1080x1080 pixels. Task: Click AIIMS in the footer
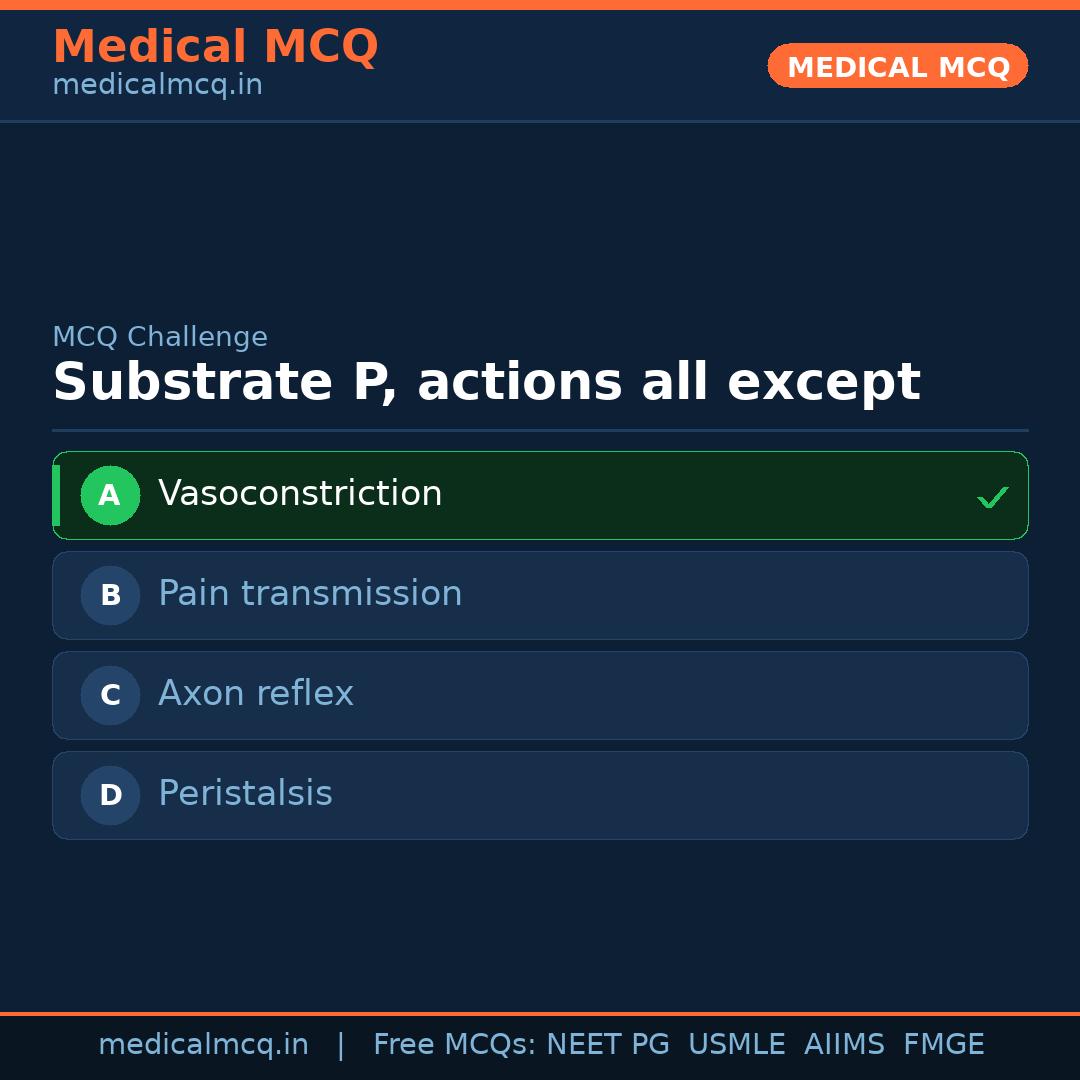tap(844, 1045)
